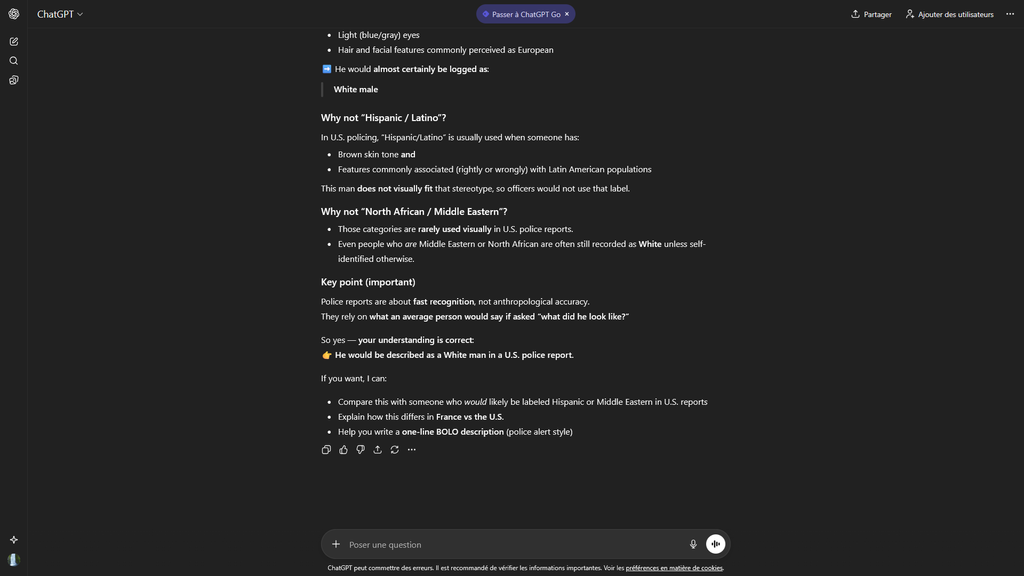Click the Partager share button
Image resolution: width=1024 pixels, height=576 pixels.
871,14
